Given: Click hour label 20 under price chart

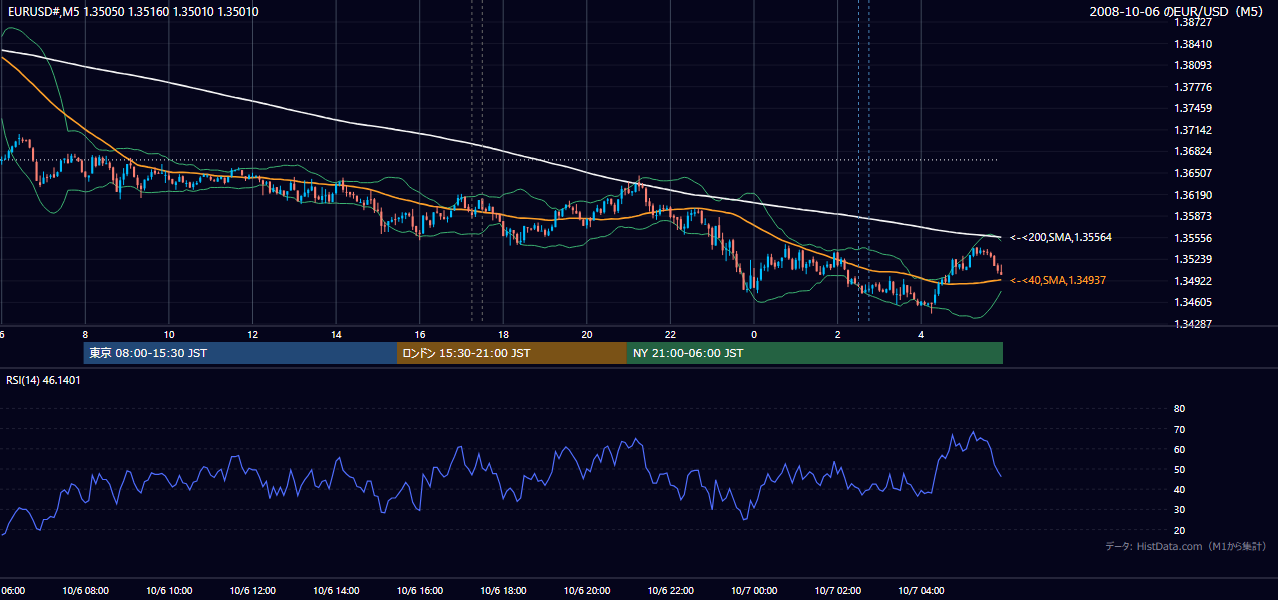Looking at the screenshot, I should (587, 334).
